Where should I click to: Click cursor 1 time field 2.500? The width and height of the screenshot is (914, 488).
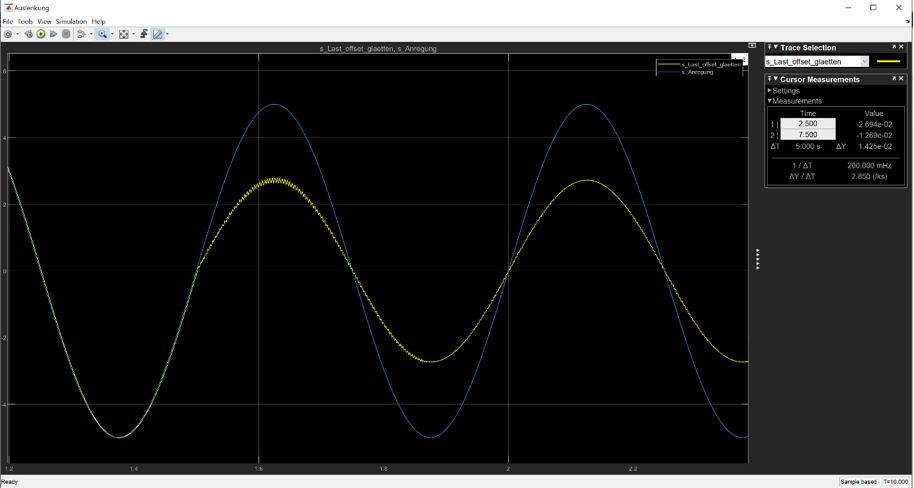[x=807, y=124]
